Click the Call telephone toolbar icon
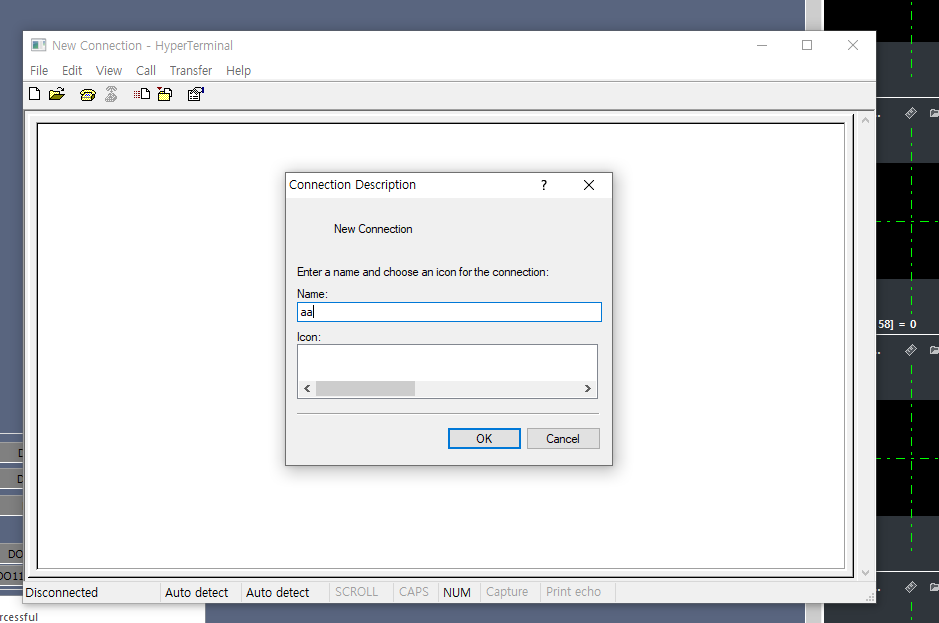Screen dimensions: 939x623 pyautogui.click(x=87, y=95)
